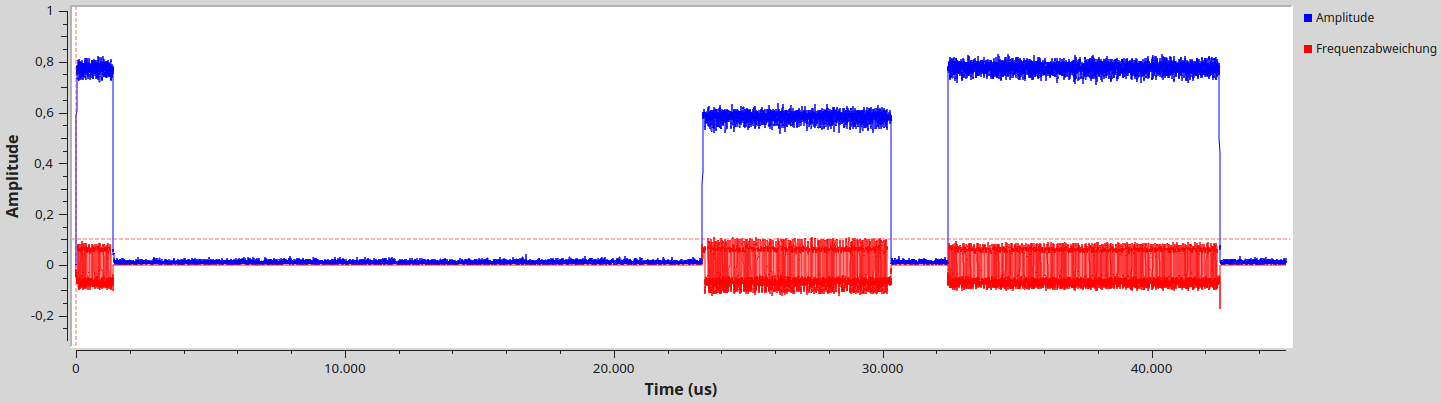1441x403 pixels.
Task: Select the 10.000 tick on the time axis
Action: click(344, 368)
